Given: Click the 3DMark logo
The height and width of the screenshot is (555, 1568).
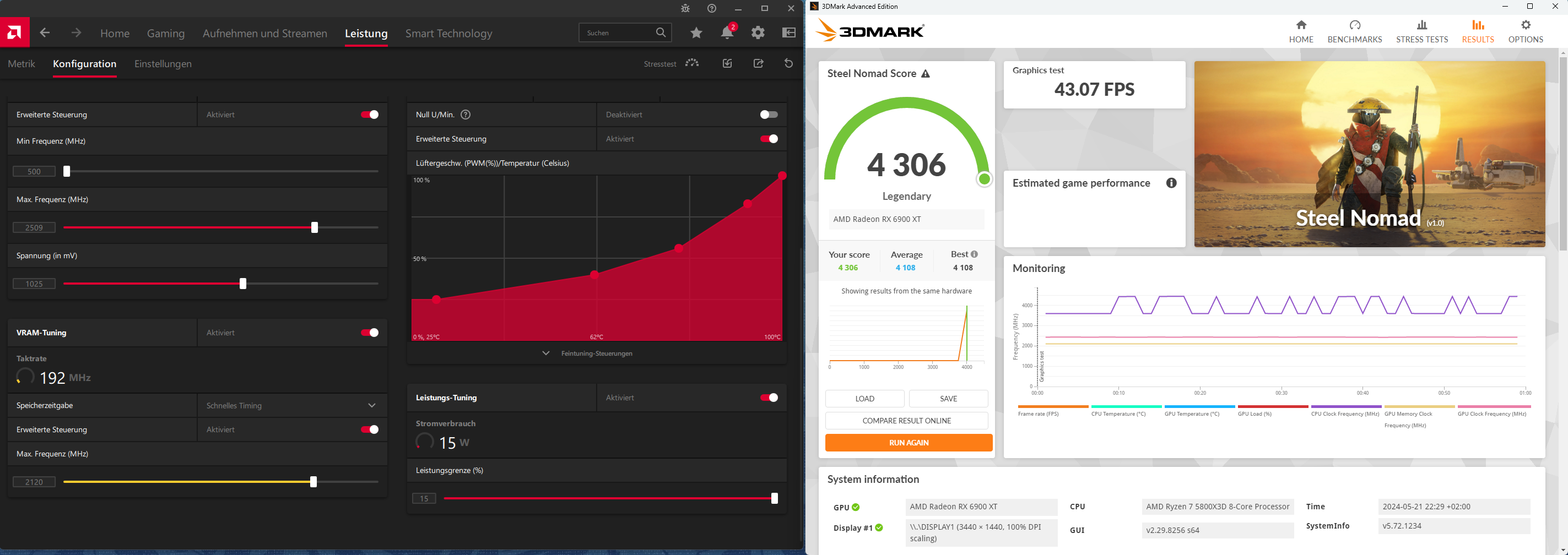Looking at the screenshot, I should point(870,30).
